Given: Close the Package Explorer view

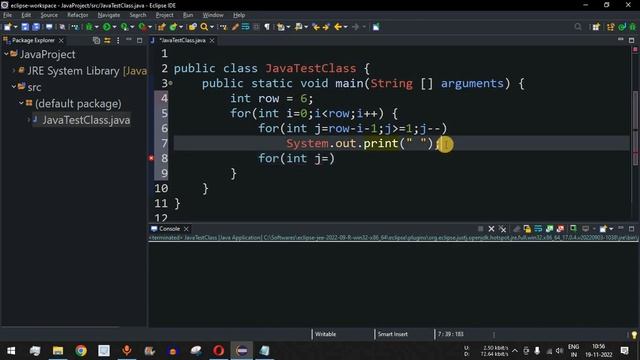Looking at the screenshot, I should coord(61,40).
